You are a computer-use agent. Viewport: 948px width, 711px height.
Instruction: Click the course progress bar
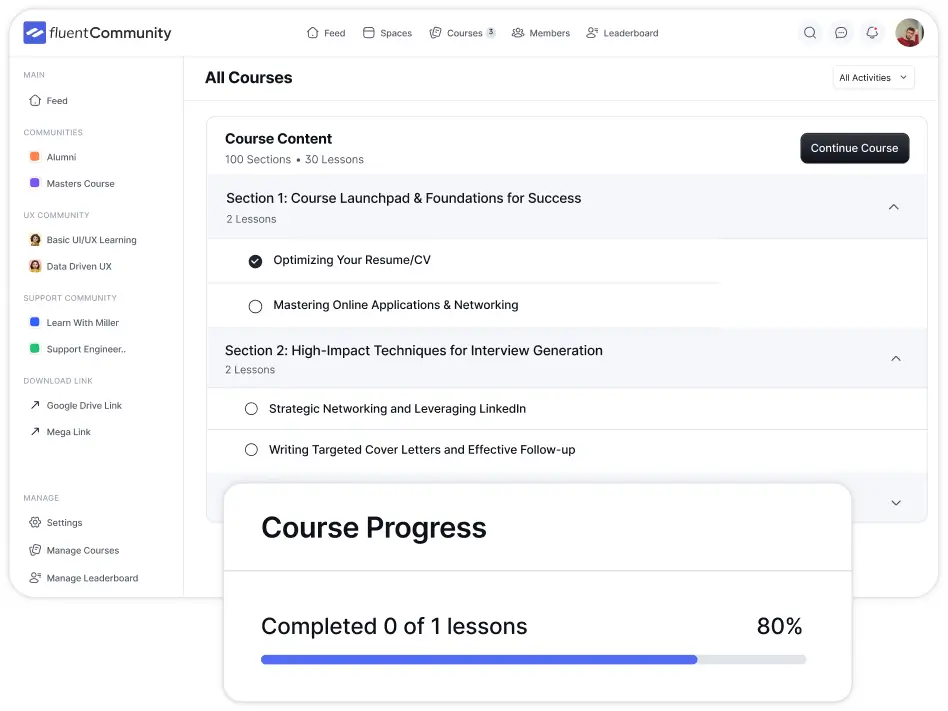pyautogui.click(x=533, y=659)
